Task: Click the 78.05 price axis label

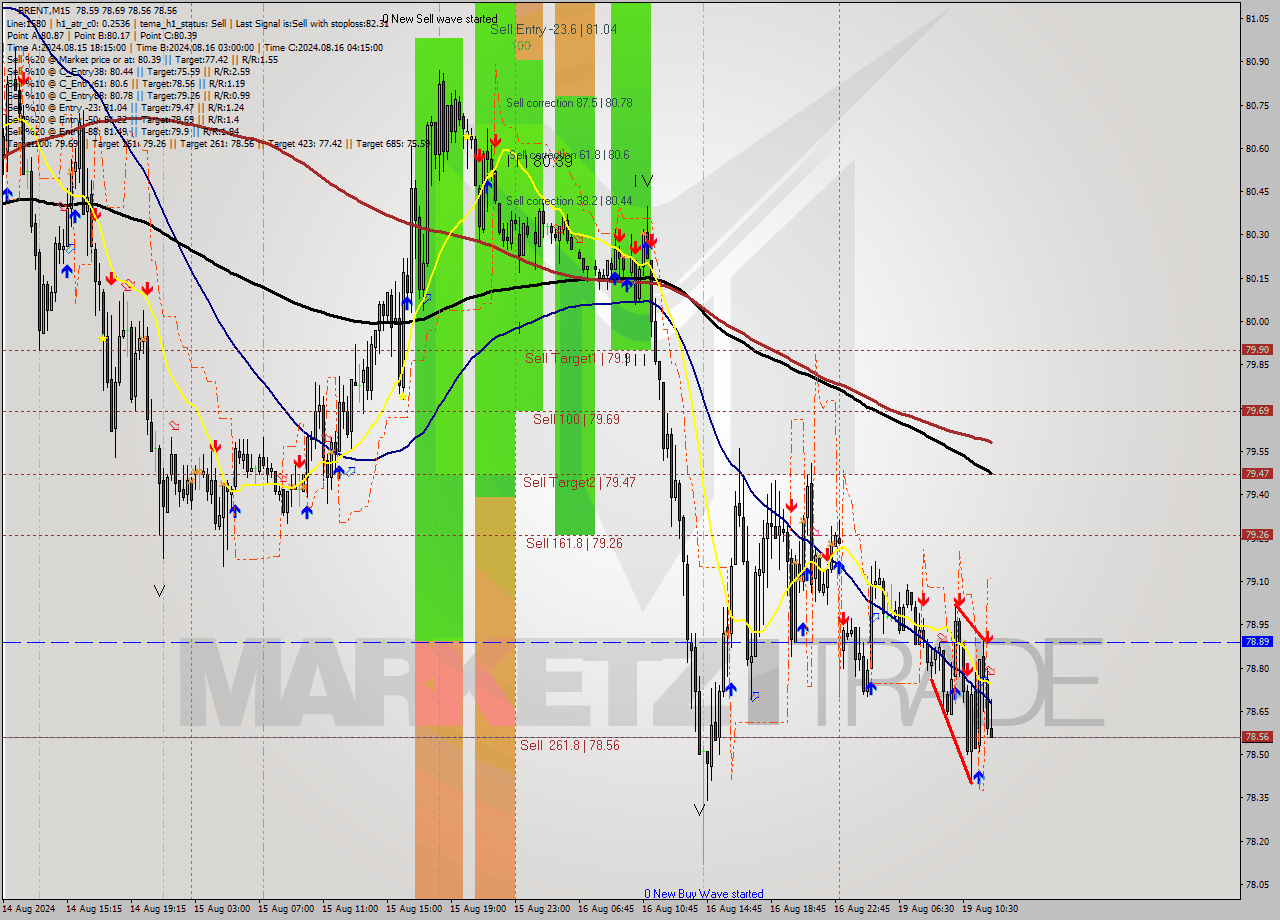Action: pyautogui.click(x=1257, y=885)
